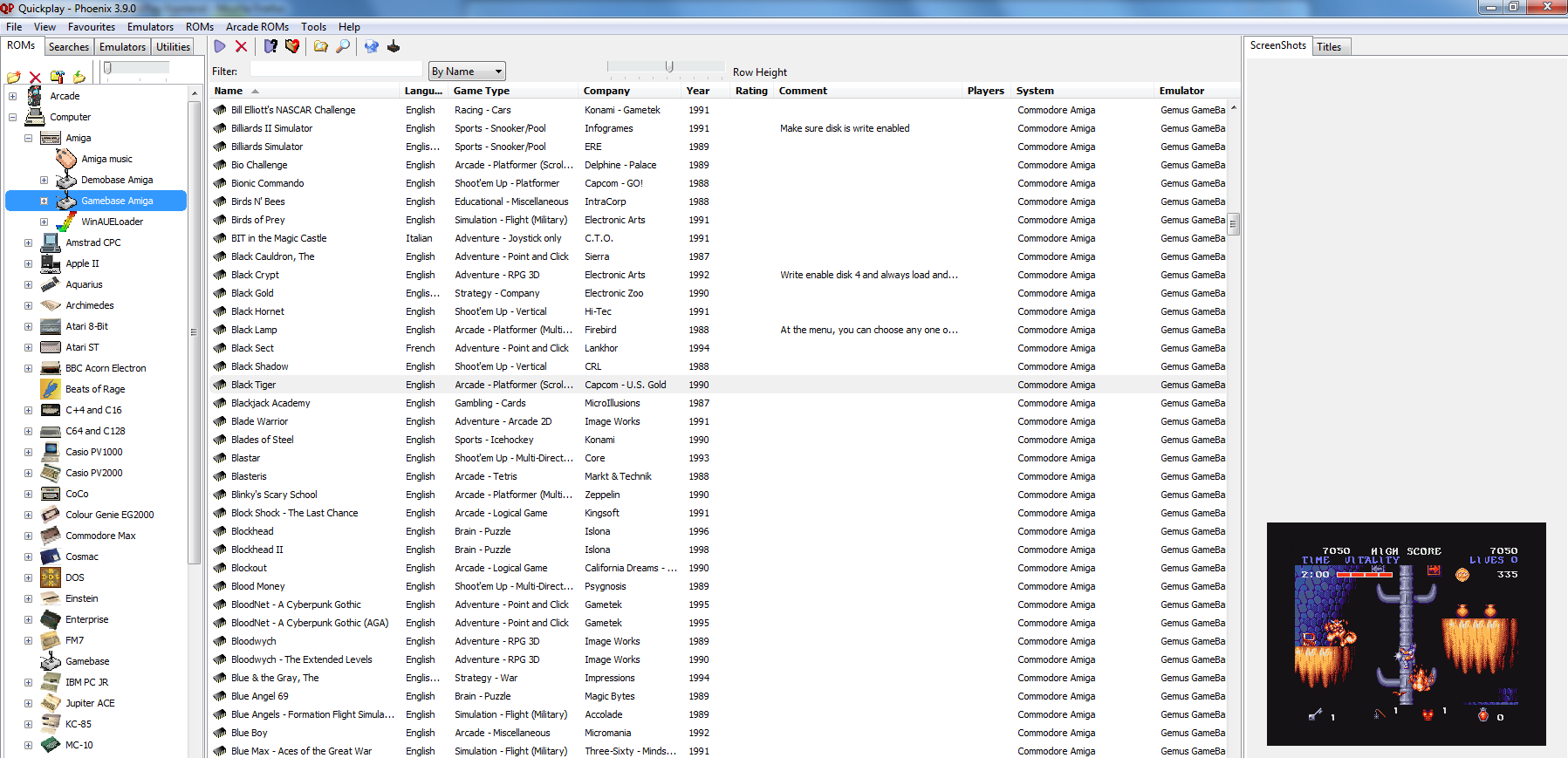Click the book with red heart favourites icon
This screenshot has width=1568, height=758.
pyautogui.click(x=292, y=46)
